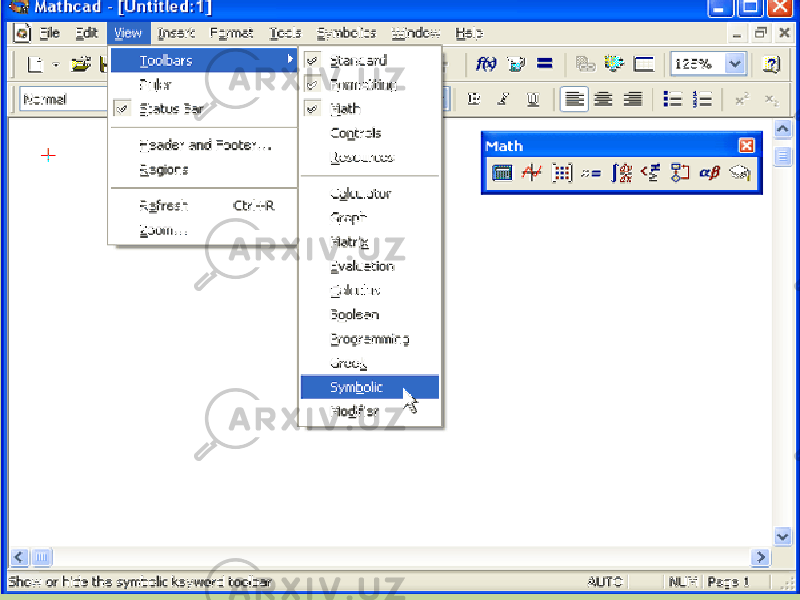The width and height of the screenshot is (800, 600).
Task: Open the zoom percentage dropdown
Action: [x=735, y=64]
